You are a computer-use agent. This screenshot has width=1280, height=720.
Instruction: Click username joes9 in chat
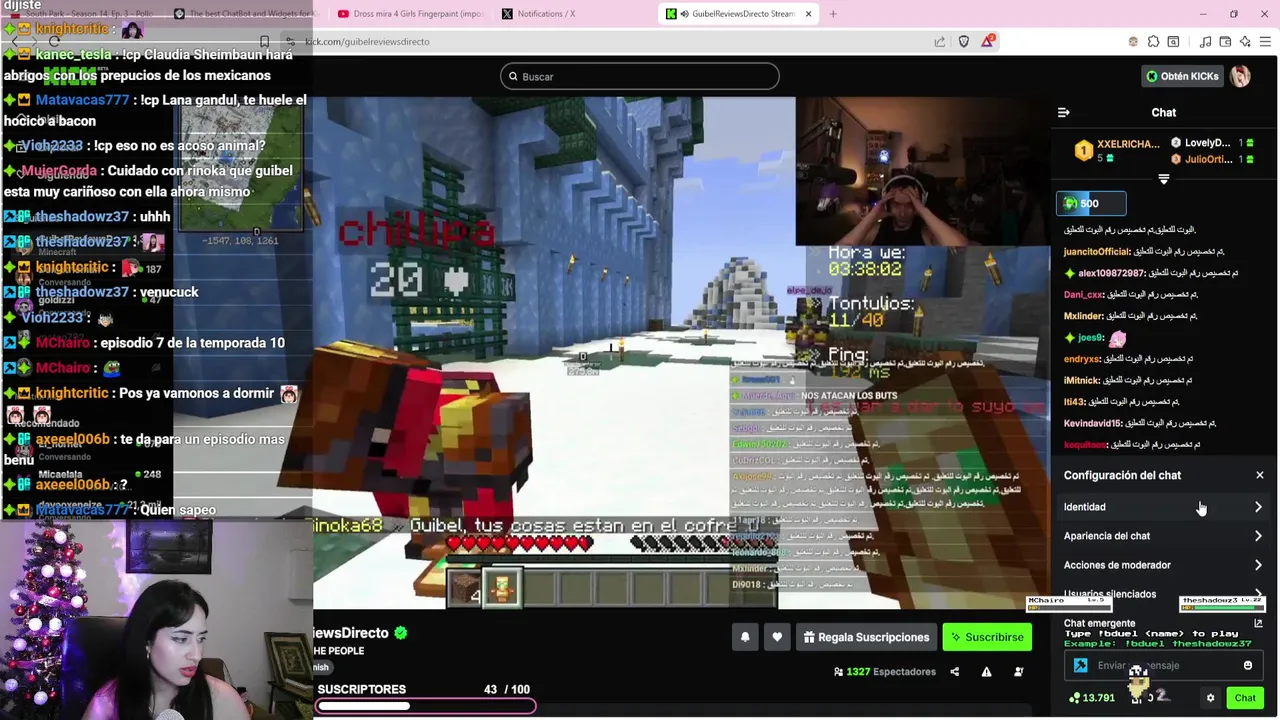point(1090,338)
